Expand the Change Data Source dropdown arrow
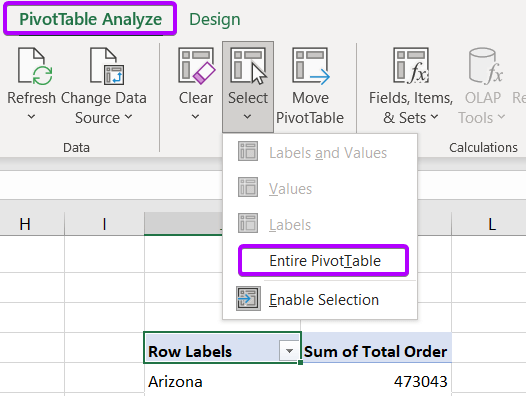Image resolution: width=526 pixels, height=396 pixels. pos(128,117)
